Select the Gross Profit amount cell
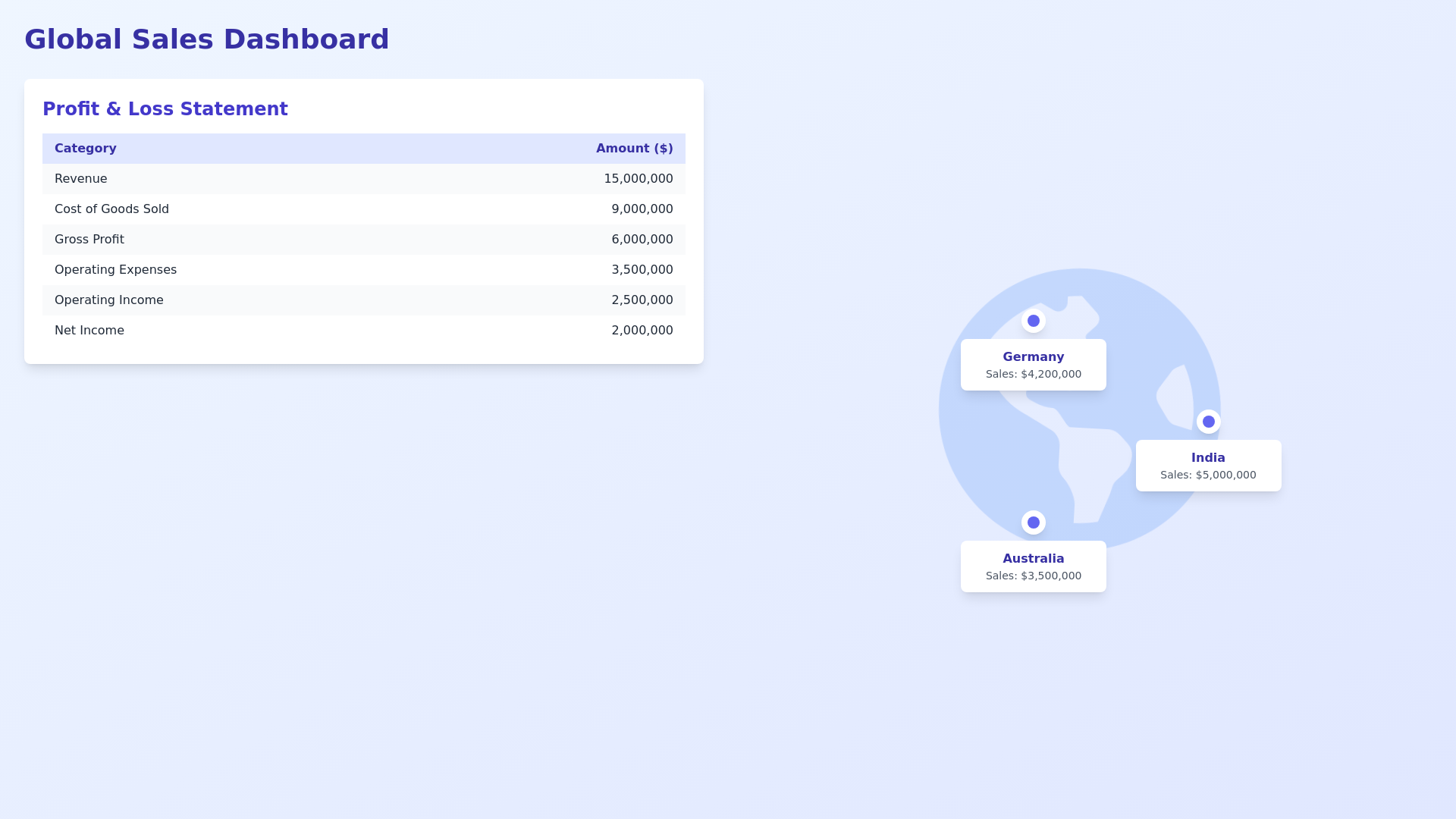This screenshot has width=1456, height=819. click(642, 239)
